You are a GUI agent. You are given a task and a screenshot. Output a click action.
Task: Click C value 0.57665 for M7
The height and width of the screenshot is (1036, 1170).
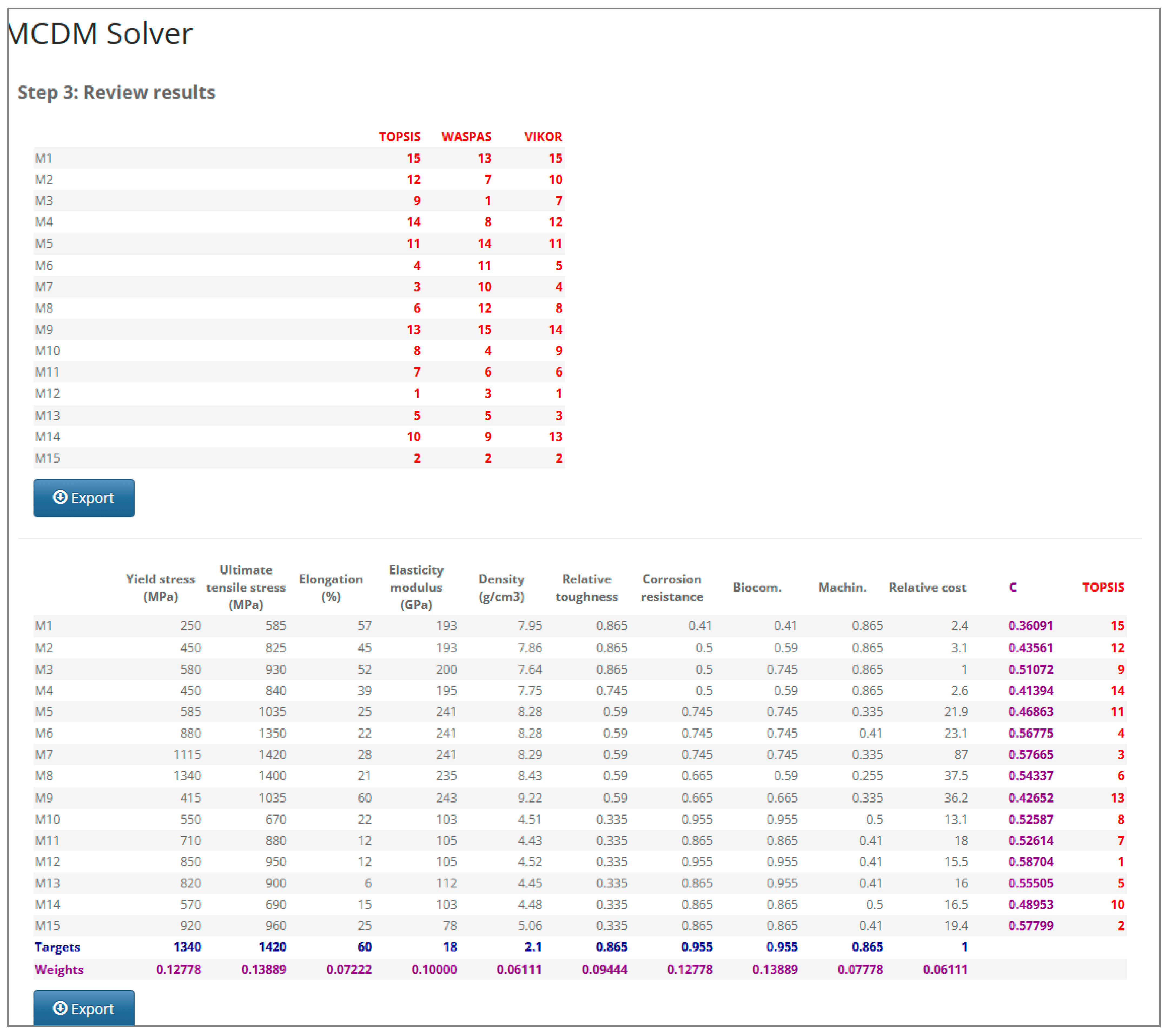coord(1030,755)
